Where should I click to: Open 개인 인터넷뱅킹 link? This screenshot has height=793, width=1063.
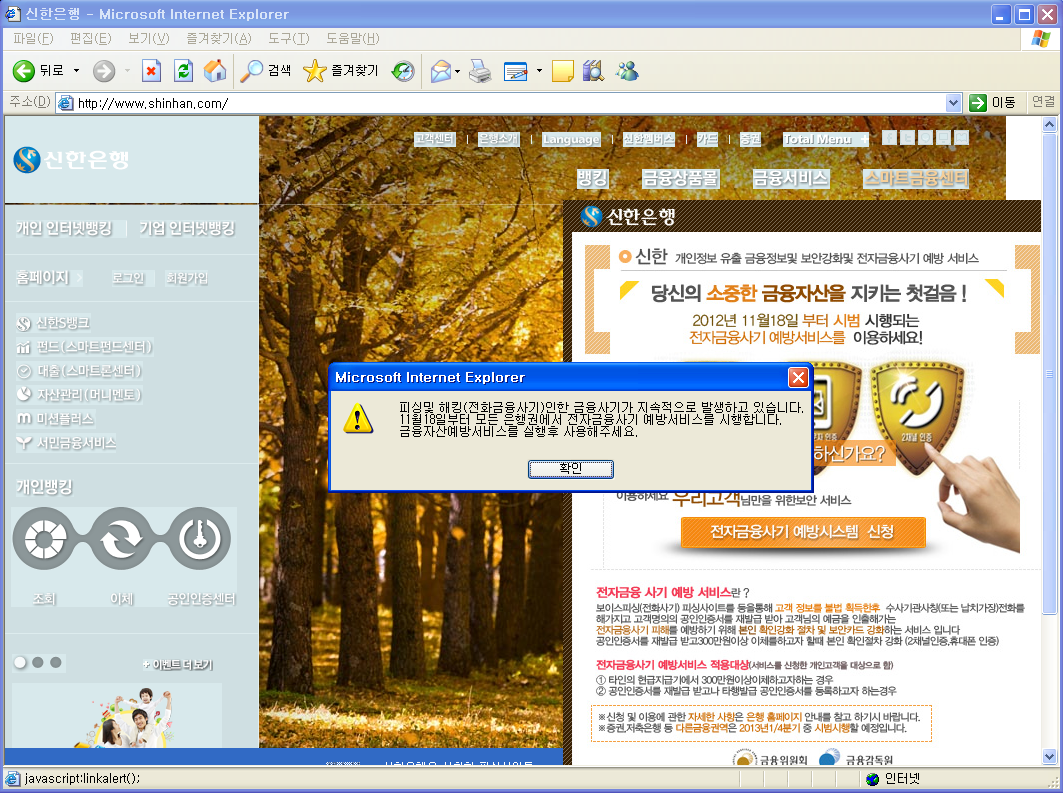pyautogui.click(x=64, y=228)
